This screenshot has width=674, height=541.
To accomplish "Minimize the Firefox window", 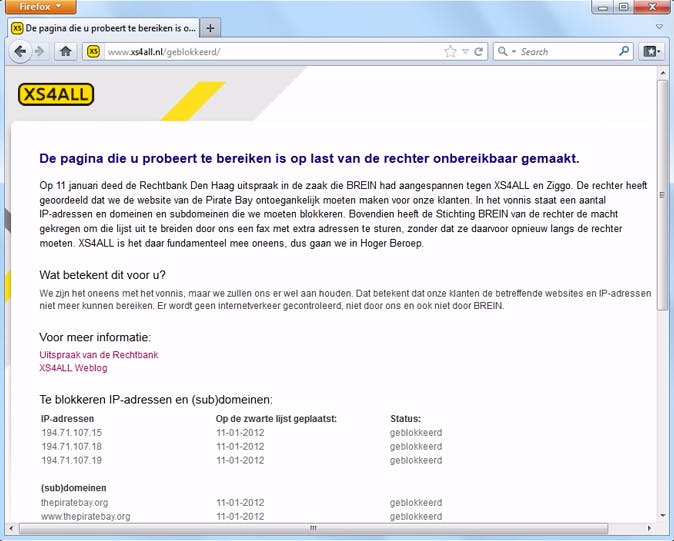I will (602, 7).
